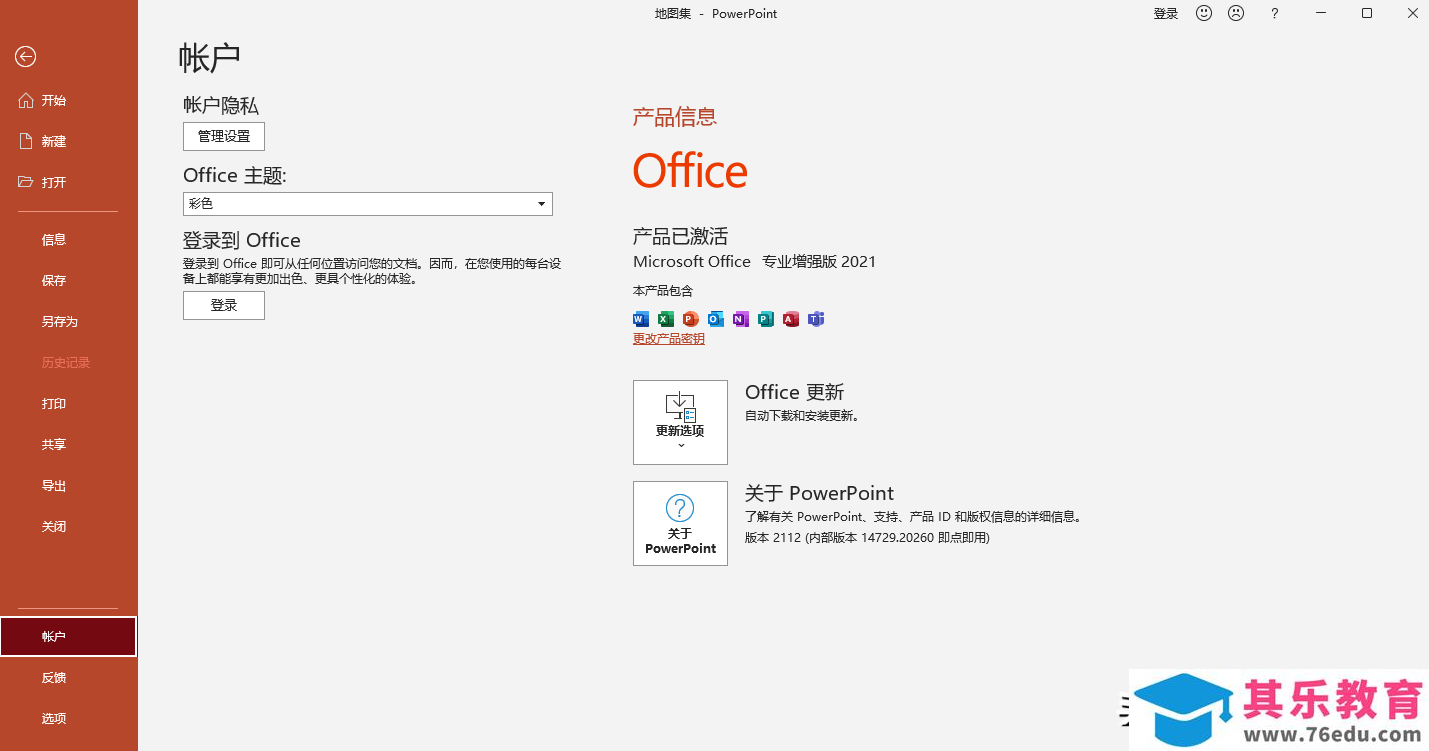The image size is (1429, 751).
Task: Click the 更改产品密钥 link
Action: click(669, 339)
